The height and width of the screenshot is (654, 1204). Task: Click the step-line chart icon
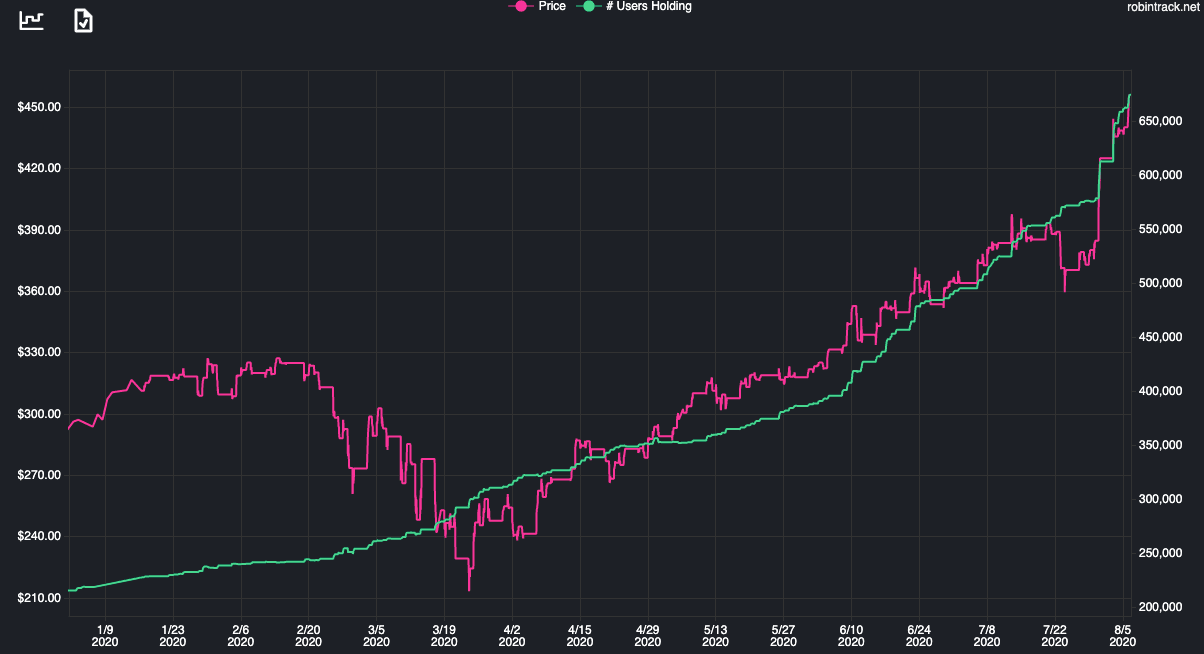tap(32, 20)
